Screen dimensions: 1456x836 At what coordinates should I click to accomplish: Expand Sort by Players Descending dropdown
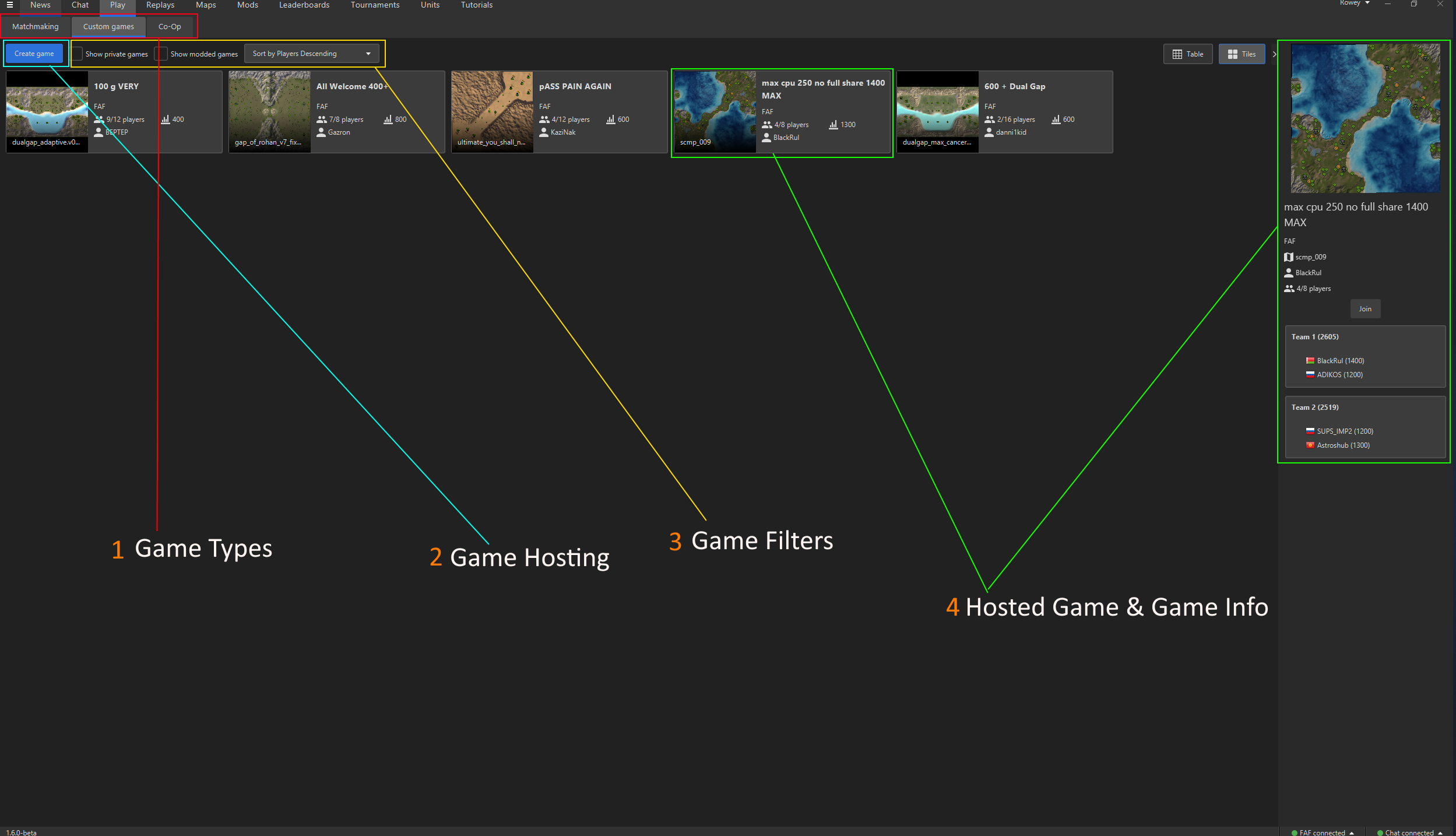click(368, 53)
